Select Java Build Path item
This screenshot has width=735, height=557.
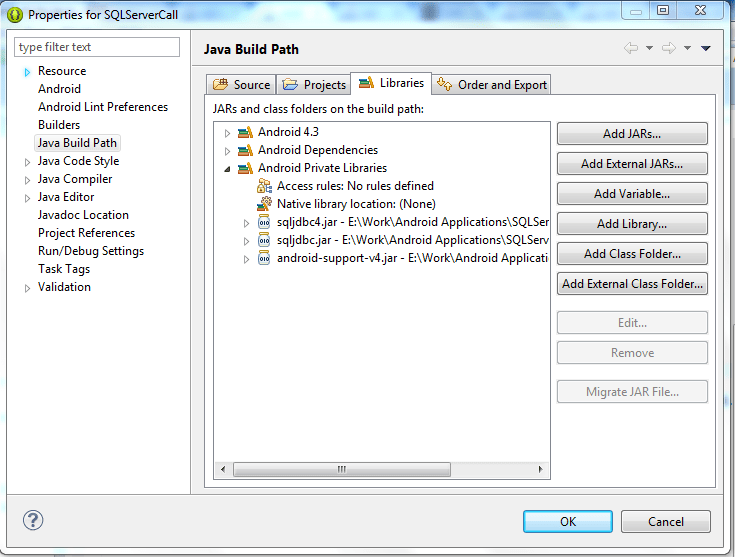(x=77, y=143)
